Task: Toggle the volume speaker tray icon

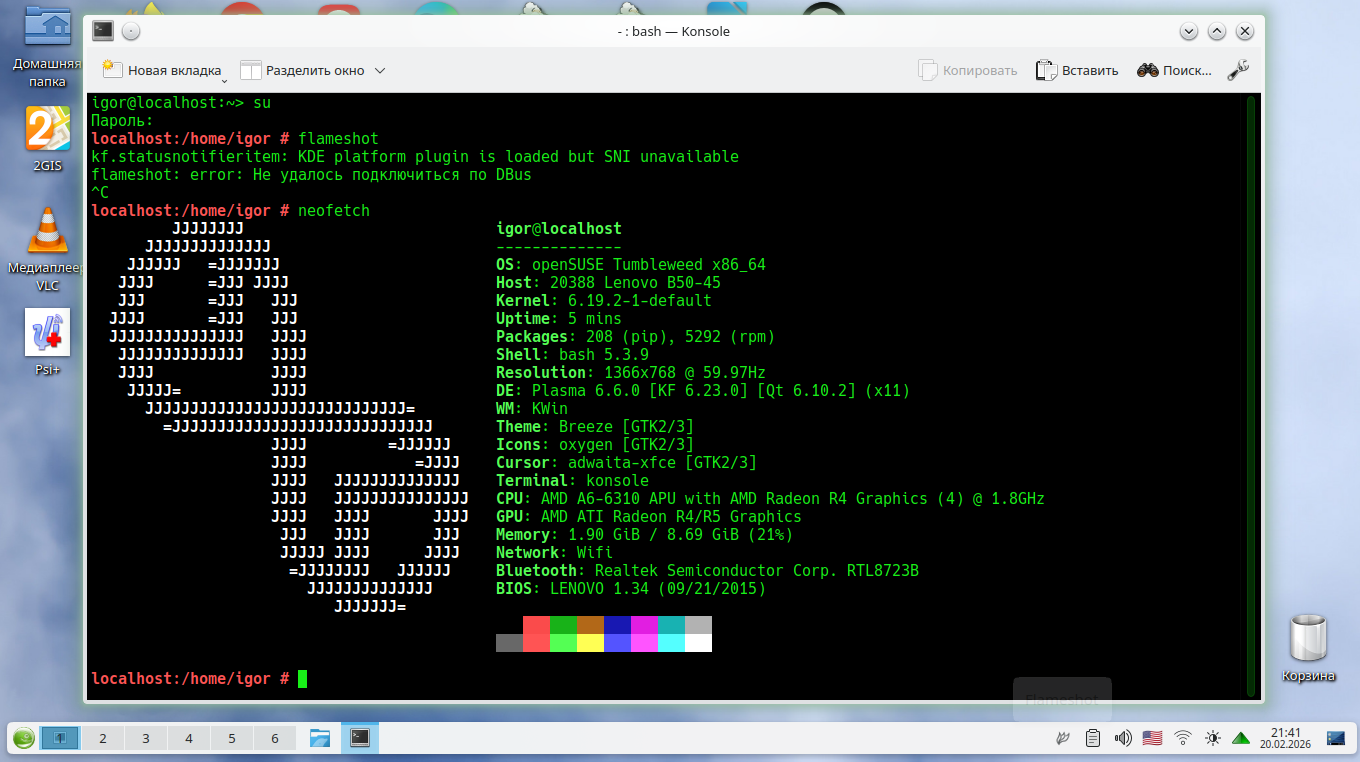Action: [x=1123, y=739]
